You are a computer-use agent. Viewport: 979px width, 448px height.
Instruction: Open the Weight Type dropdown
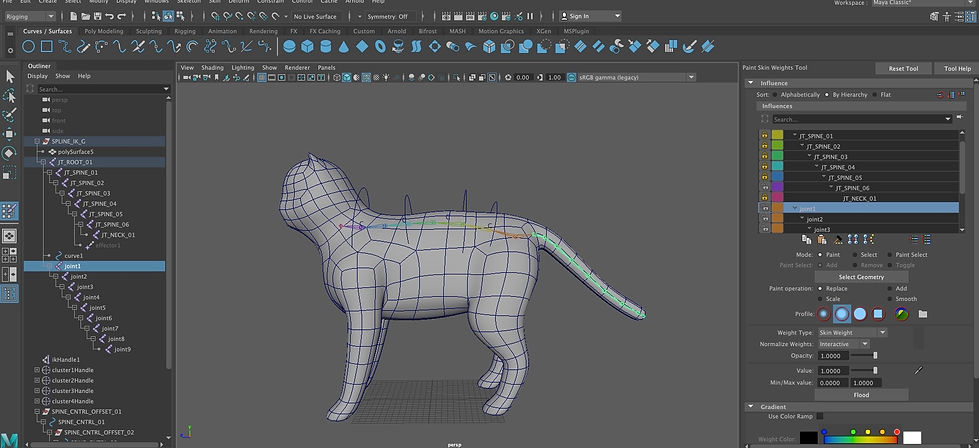(x=852, y=333)
